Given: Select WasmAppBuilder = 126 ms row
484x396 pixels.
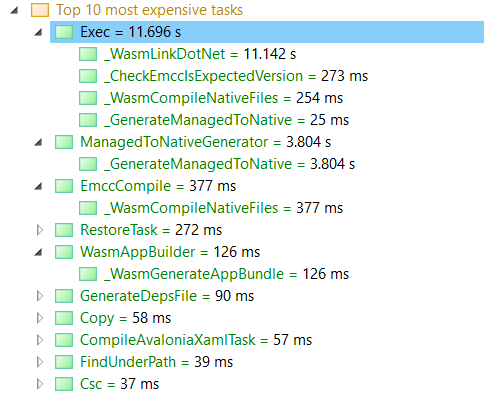Looking at the screenshot, I should [x=170, y=252].
